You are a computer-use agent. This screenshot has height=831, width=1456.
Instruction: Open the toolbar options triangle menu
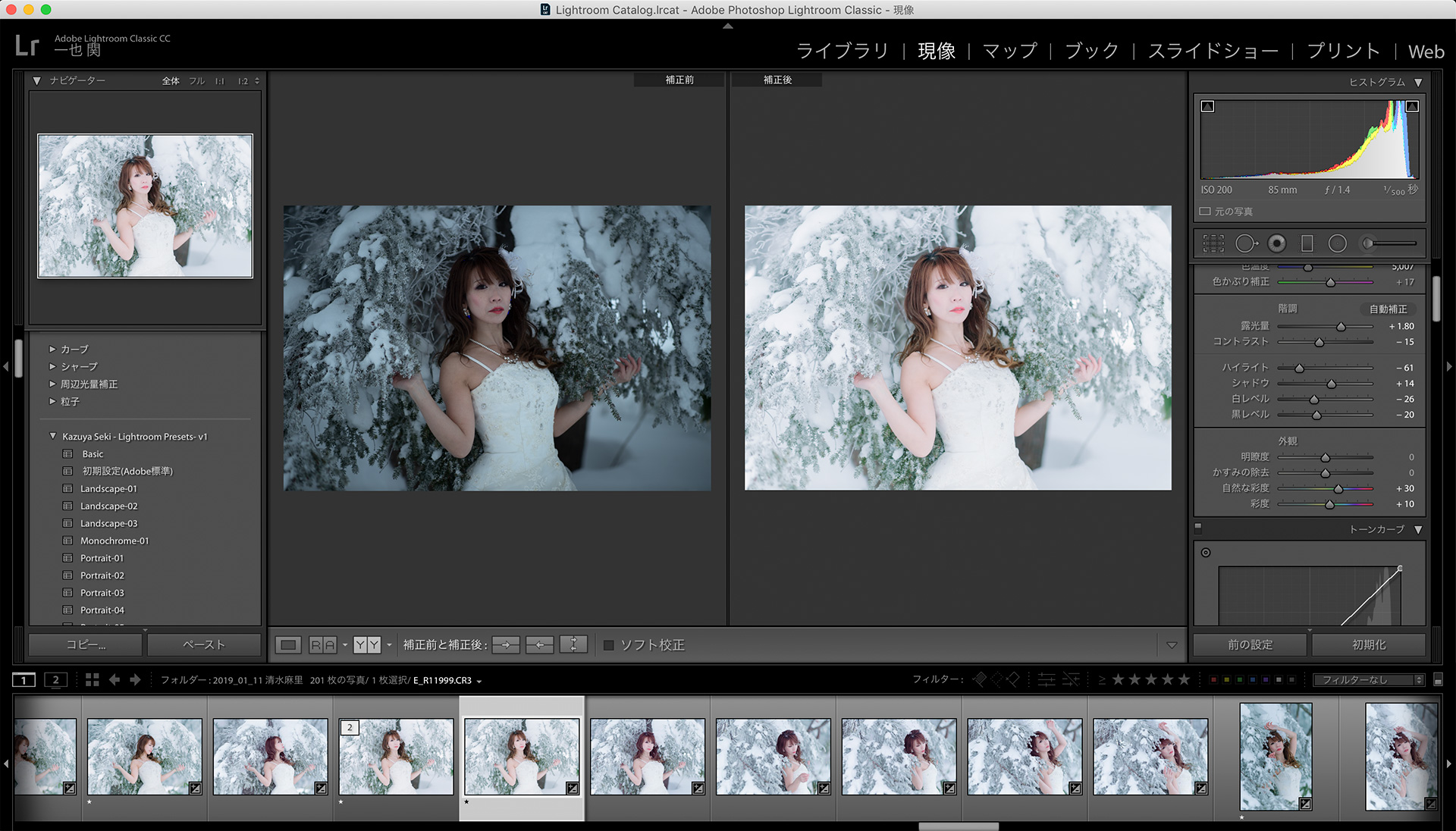1172,645
